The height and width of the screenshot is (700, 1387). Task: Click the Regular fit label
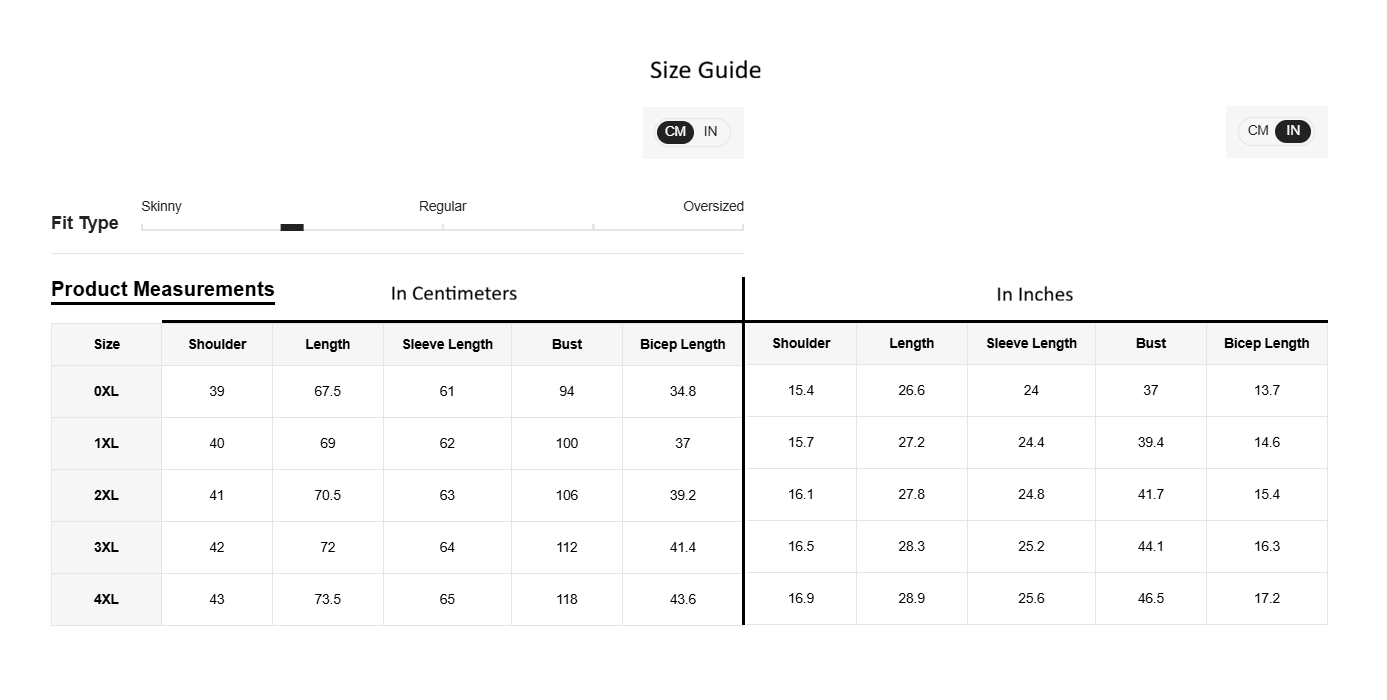point(442,206)
